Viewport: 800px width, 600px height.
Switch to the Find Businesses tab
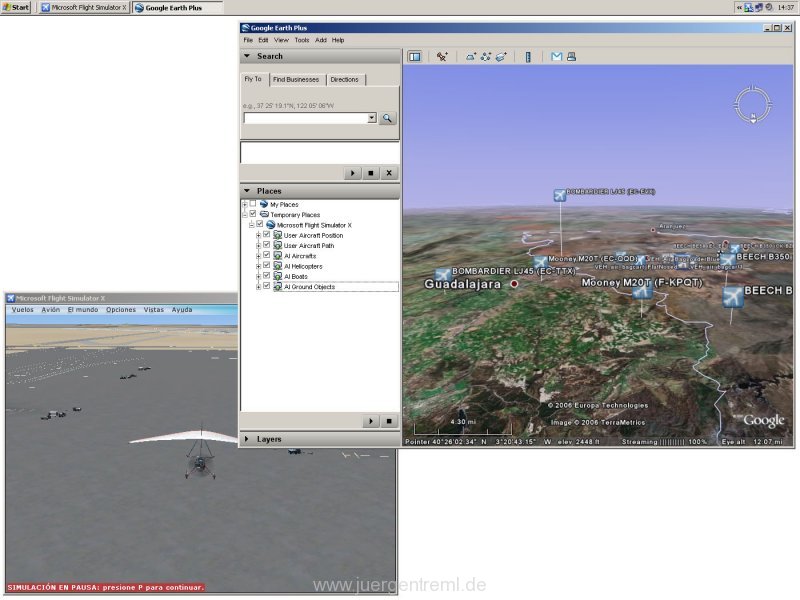pyautogui.click(x=296, y=80)
